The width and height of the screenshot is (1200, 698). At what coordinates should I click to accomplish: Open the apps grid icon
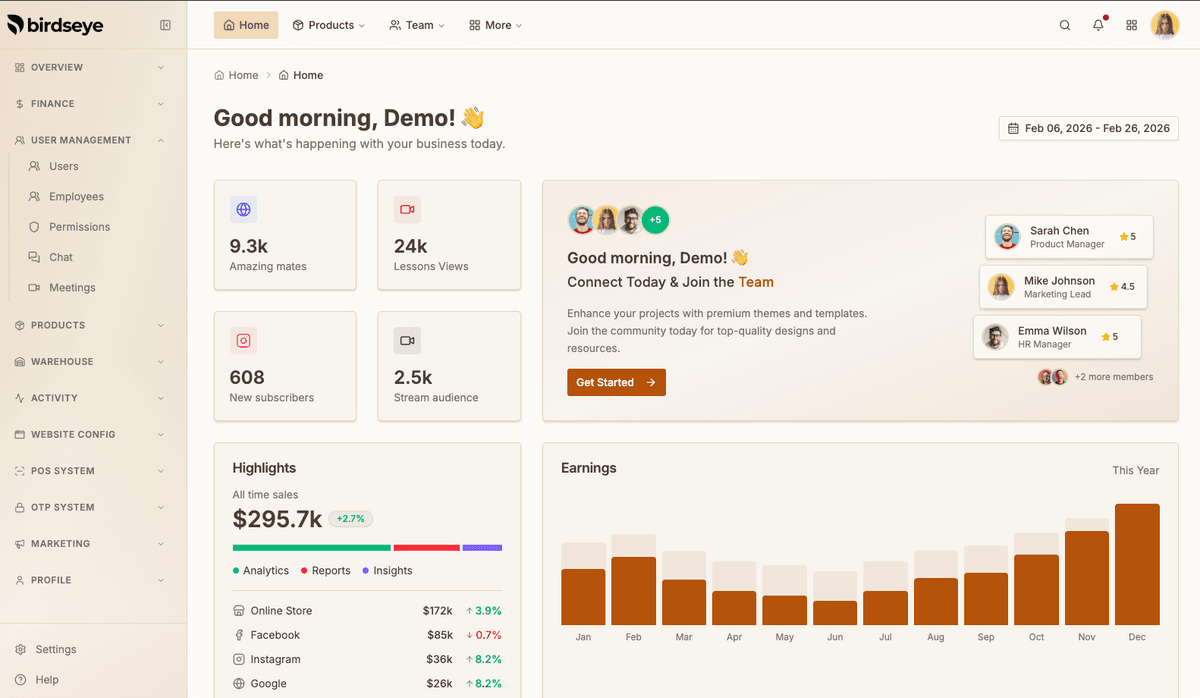(x=1132, y=25)
